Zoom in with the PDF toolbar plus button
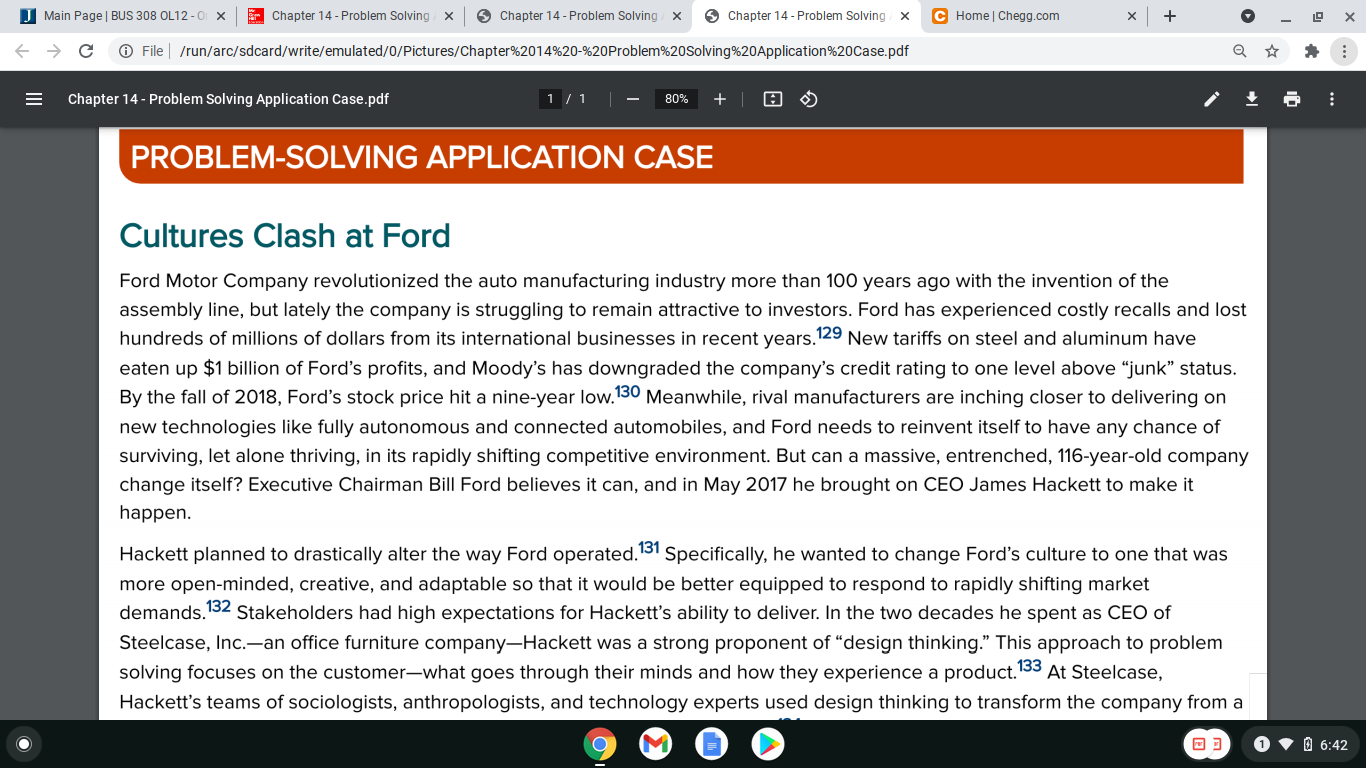Viewport: 1366px width, 768px height. pyautogui.click(x=720, y=99)
